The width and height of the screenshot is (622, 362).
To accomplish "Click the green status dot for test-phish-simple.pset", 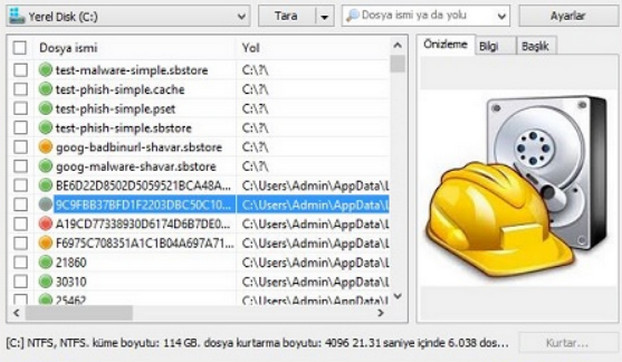I will (x=46, y=108).
